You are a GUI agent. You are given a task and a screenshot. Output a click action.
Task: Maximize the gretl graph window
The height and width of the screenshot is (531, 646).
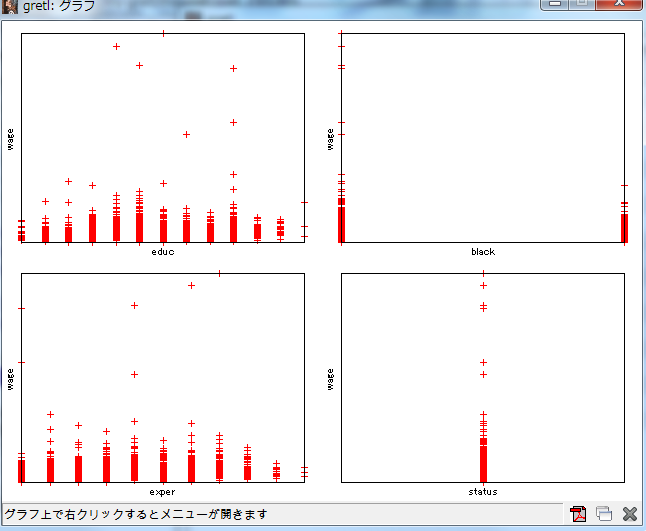pos(582,4)
